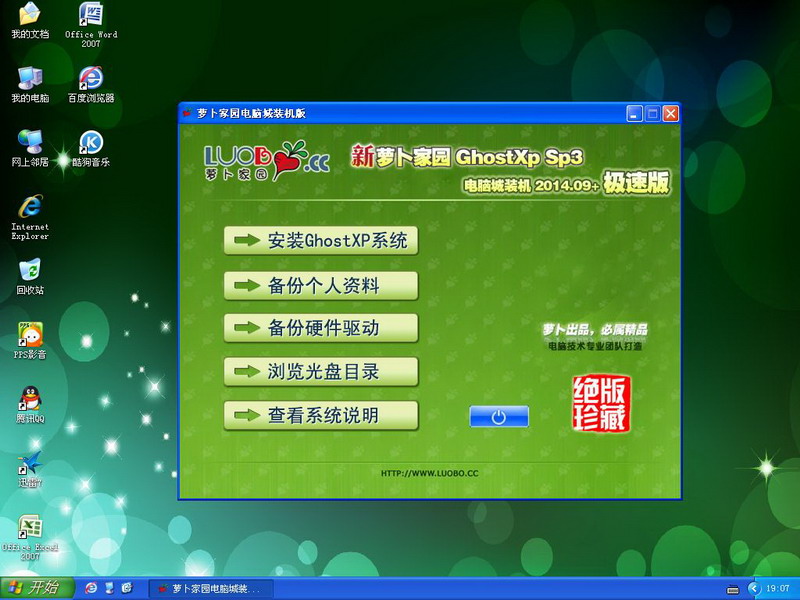
Task: Launch PPS影音 desktop shortcut
Action: pyautogui.click(x=30, y=341)
